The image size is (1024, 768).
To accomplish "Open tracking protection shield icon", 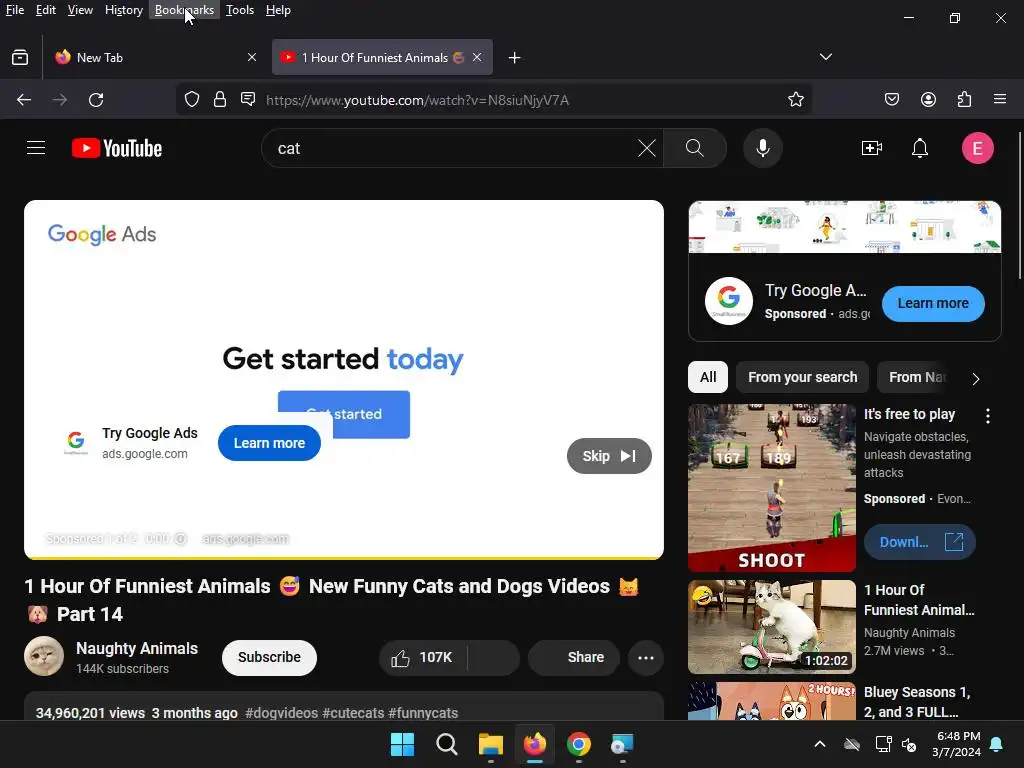I will click(191, 99).
